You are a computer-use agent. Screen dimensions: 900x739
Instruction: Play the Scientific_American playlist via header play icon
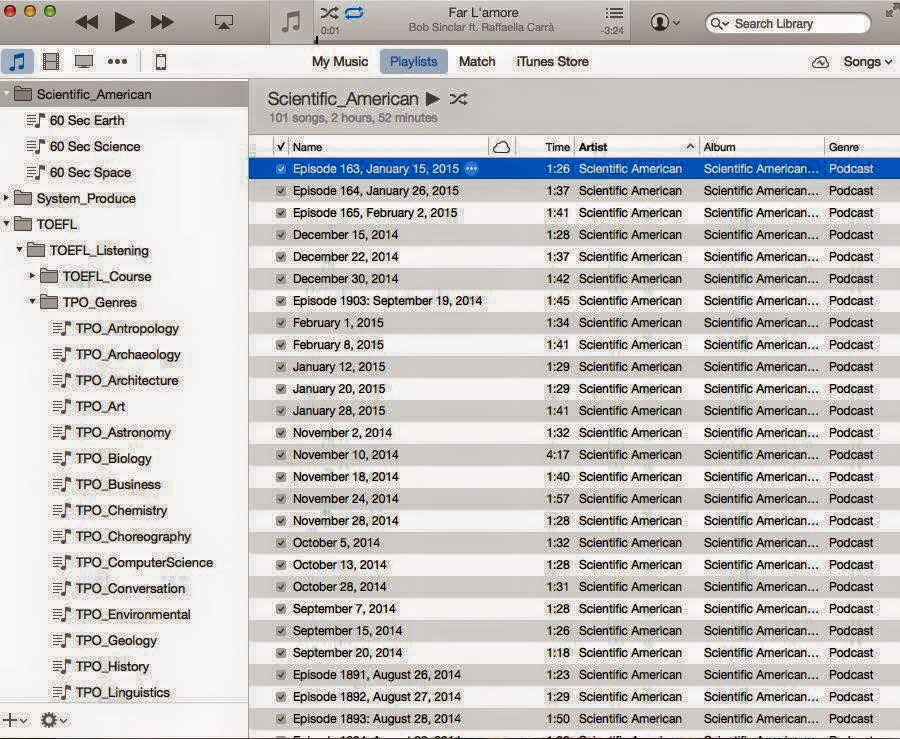coord(433,99)
